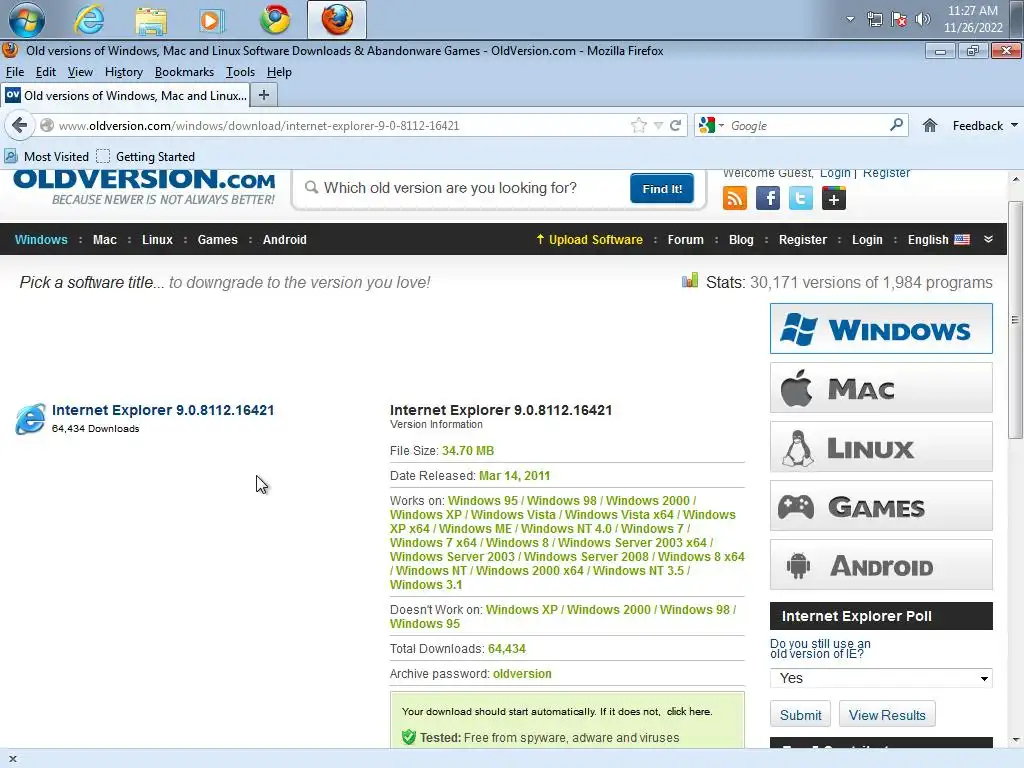This screenshot has height=768, width=1024.
Task: Select Mac in the black nav bar
Action: 104,240
